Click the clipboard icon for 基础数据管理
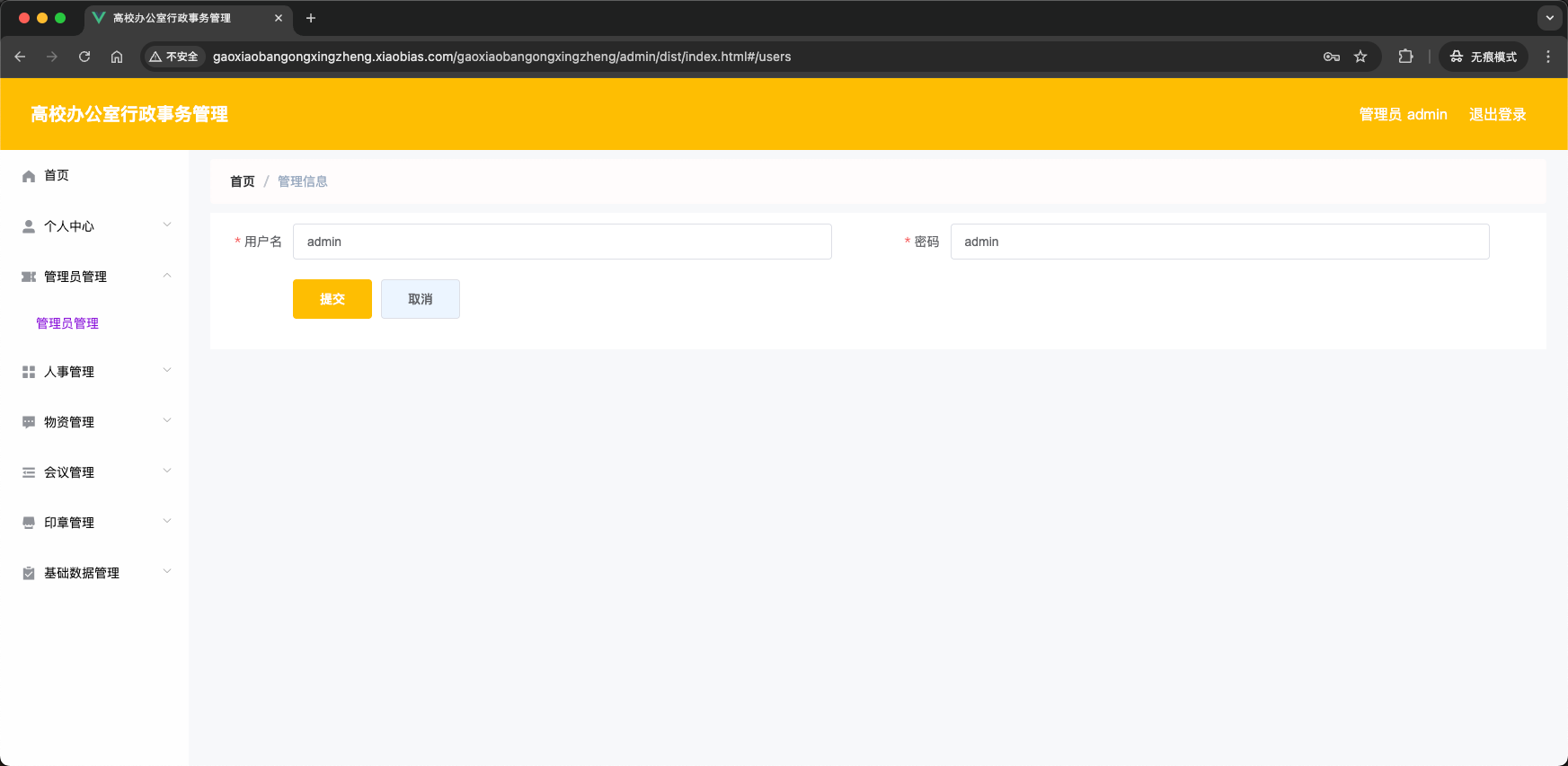1568x766 pixels. point(29,573)
